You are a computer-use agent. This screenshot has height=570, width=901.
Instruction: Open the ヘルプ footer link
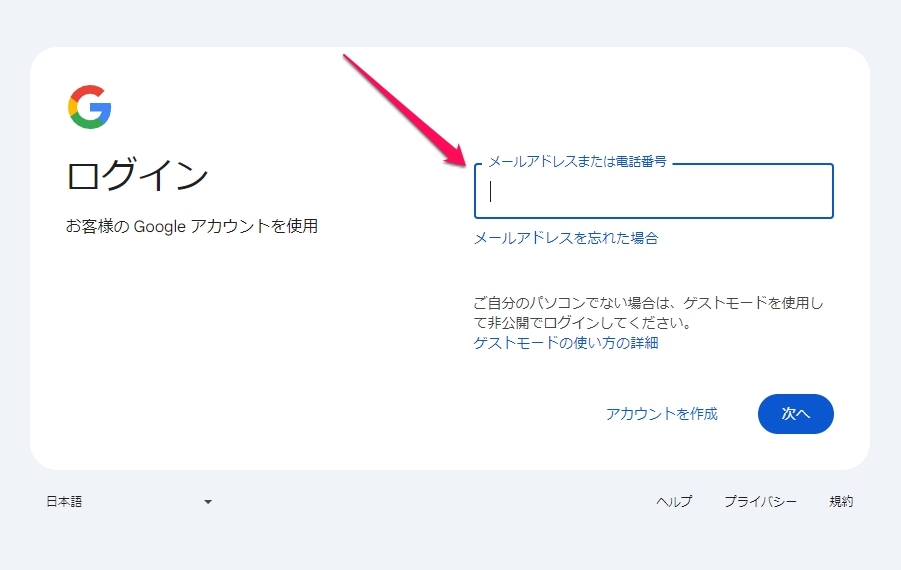[x=674, y=502]
